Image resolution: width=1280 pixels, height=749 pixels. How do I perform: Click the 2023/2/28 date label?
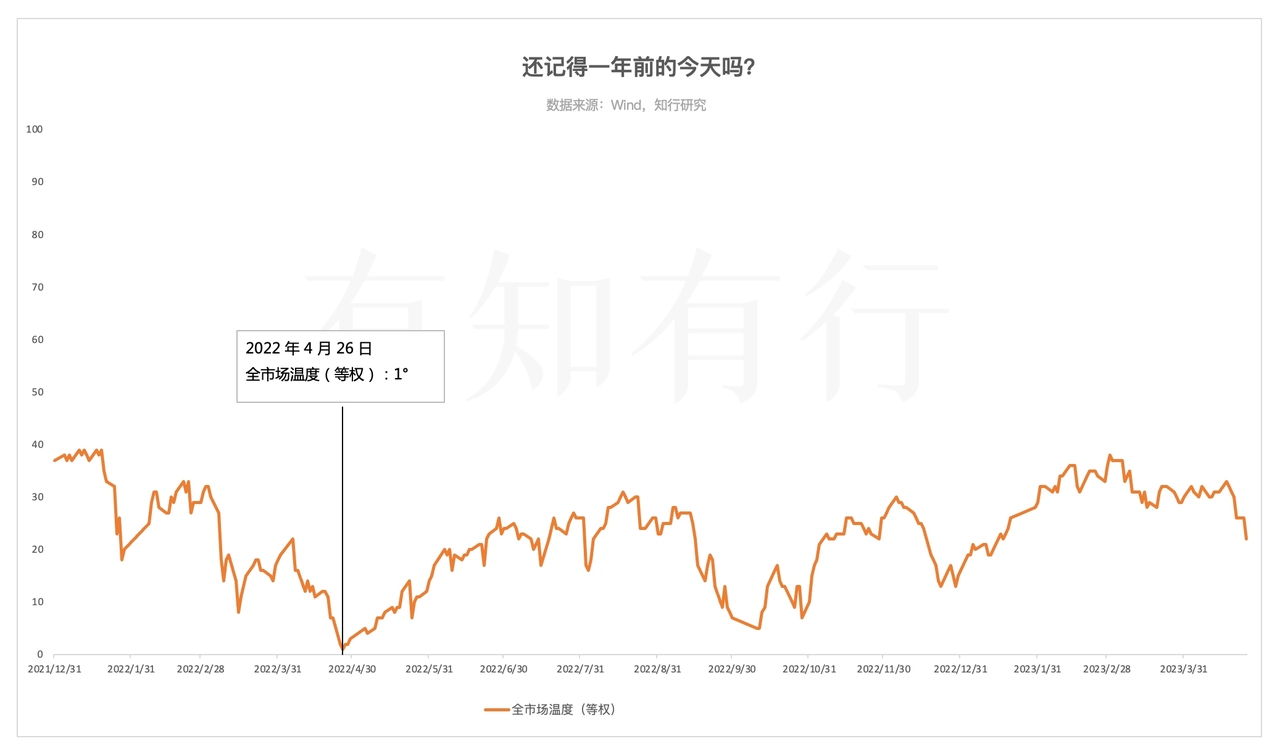tap(1107, 669)
